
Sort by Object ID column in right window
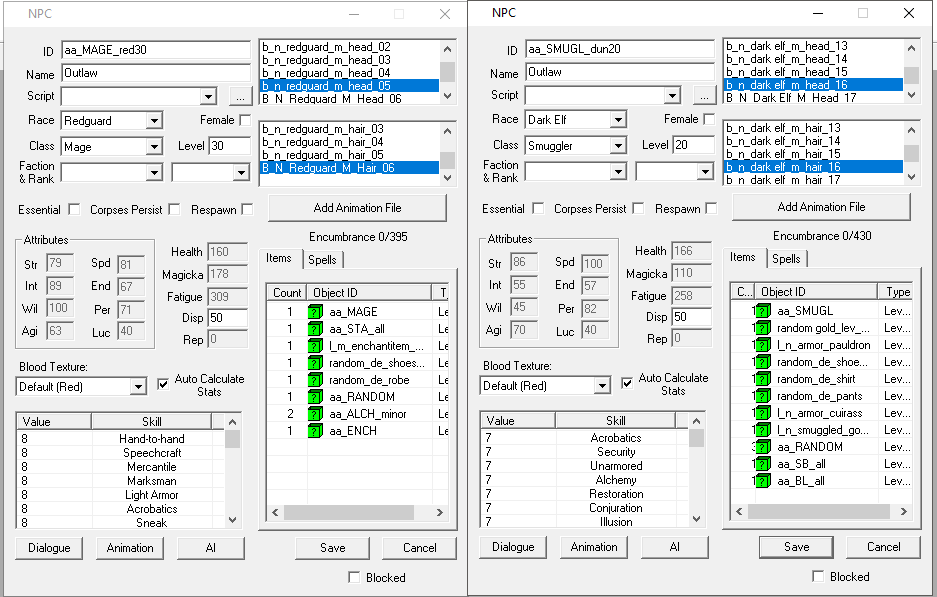click(x=816, y=292)
